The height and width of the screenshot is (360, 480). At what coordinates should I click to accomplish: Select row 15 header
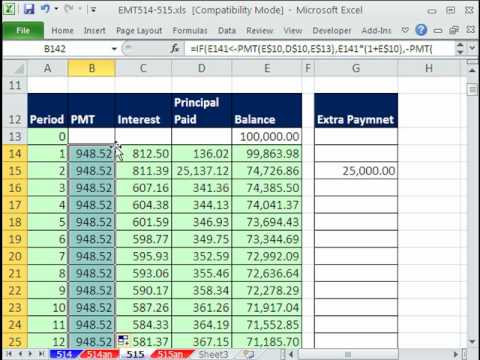(x=15, y=171)
